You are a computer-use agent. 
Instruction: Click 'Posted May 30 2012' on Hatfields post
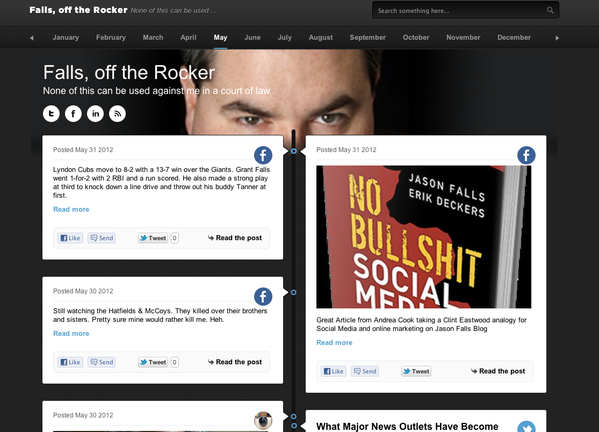(x=83, y=291)
